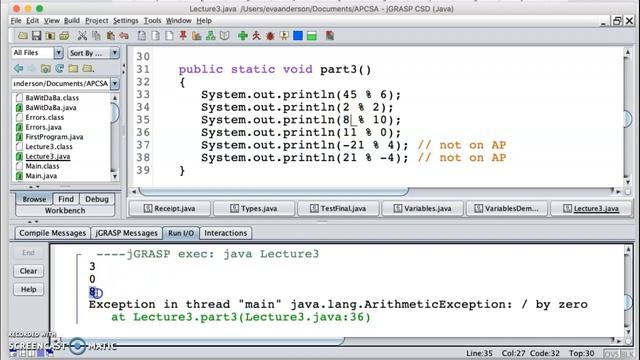Switch to the jGRASP Messages tab

tap(126, 233)
